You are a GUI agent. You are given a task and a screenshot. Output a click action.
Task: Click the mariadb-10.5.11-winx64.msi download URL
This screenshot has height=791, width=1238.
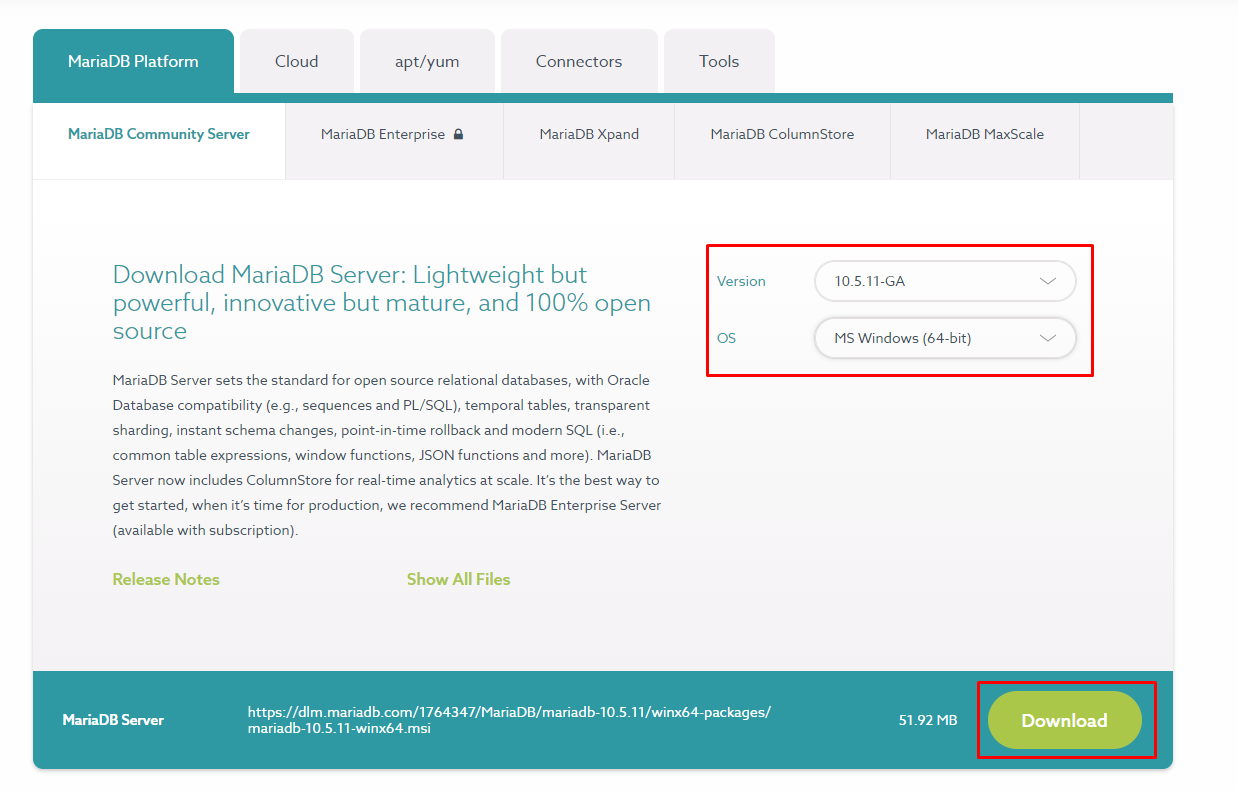[509, 720]
